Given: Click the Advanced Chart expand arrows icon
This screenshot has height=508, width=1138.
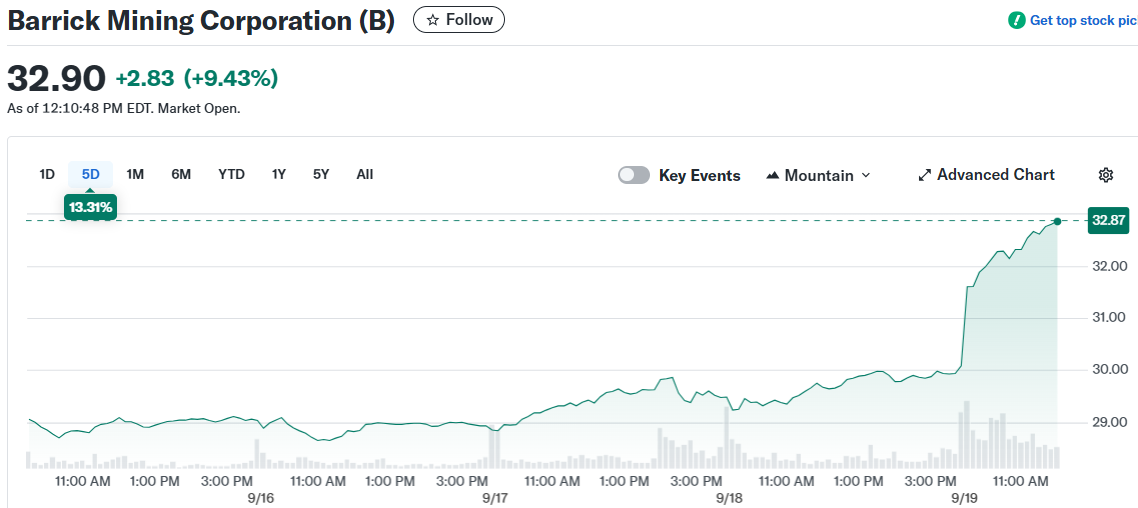Looking at the screenshot, I should (x=925, y=175).
